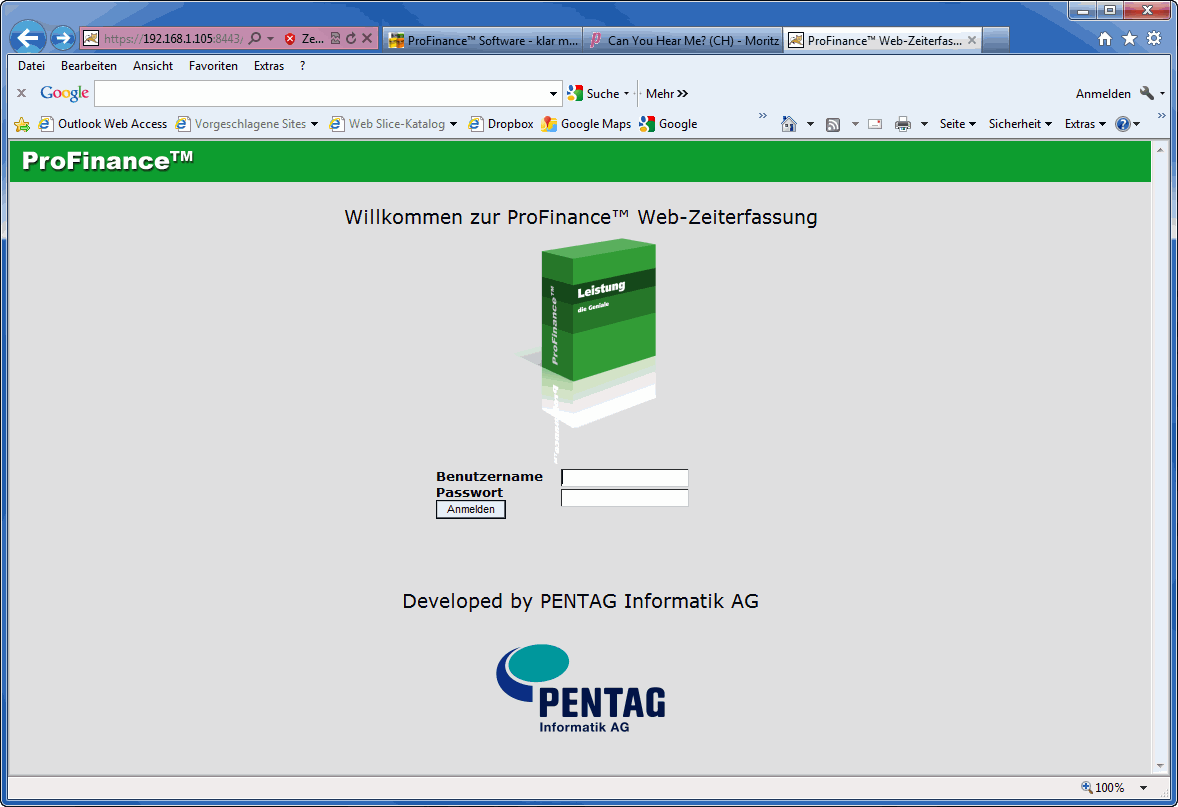Screen dimensions: 1178x807
Task: Click the Benutzername input field
Action: (x=625, y=478)
